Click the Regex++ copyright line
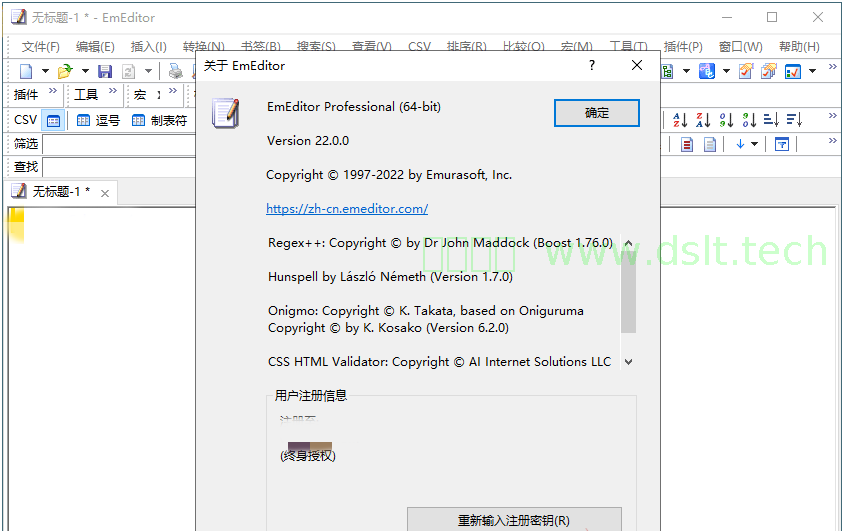The width and height of the screenshot is (842, 531). (x=440, y=243)
